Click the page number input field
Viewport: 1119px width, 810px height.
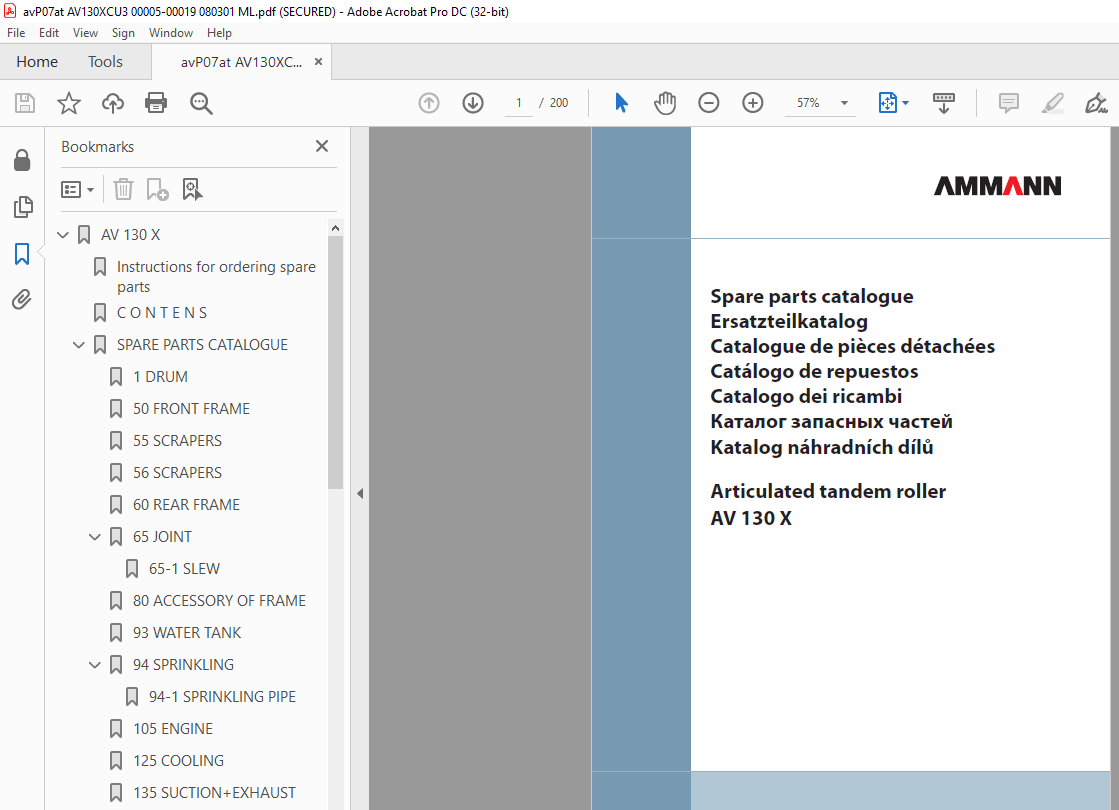point(519,103)
